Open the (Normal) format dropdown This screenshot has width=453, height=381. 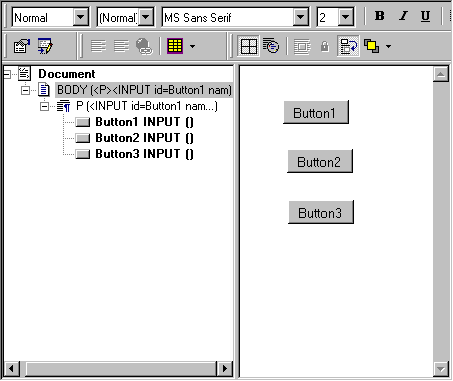pyautogui.click(x=146, y=17)
